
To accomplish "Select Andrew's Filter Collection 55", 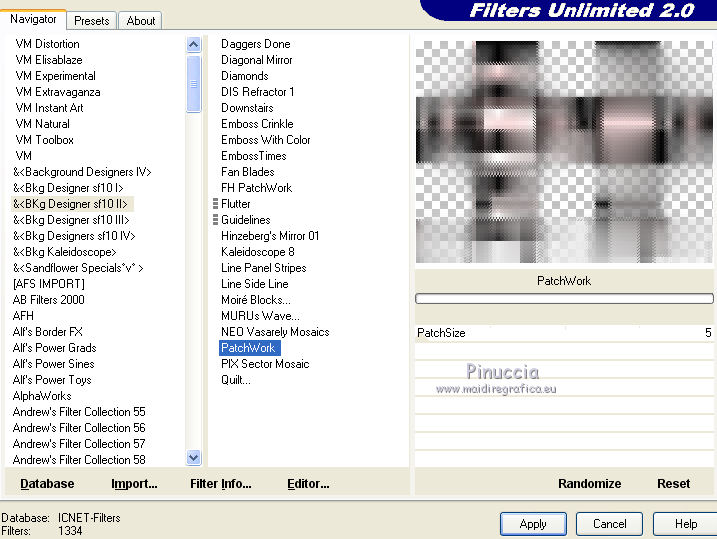I will (x=79, y=412).
